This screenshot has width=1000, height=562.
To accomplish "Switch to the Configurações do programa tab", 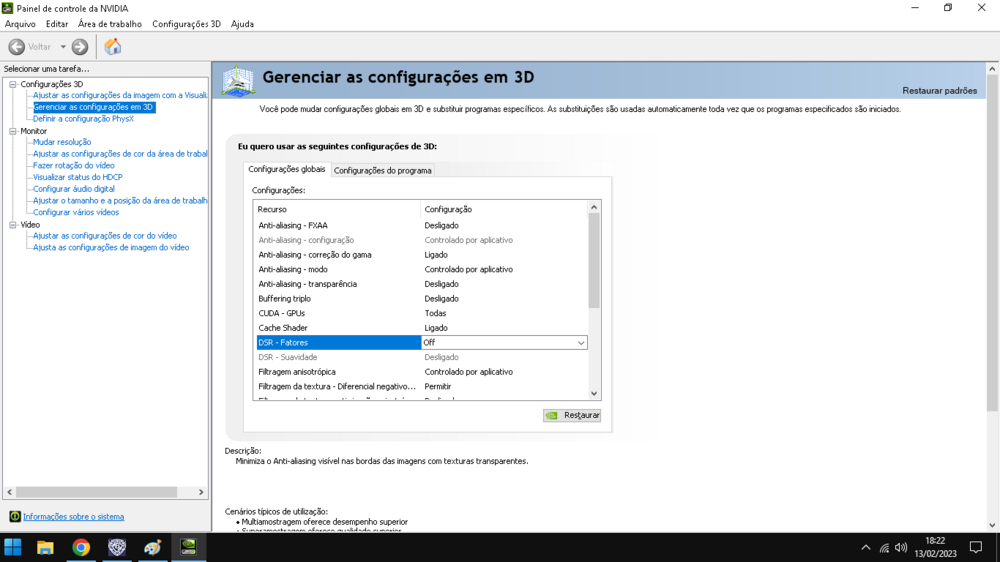I will 382,171.
